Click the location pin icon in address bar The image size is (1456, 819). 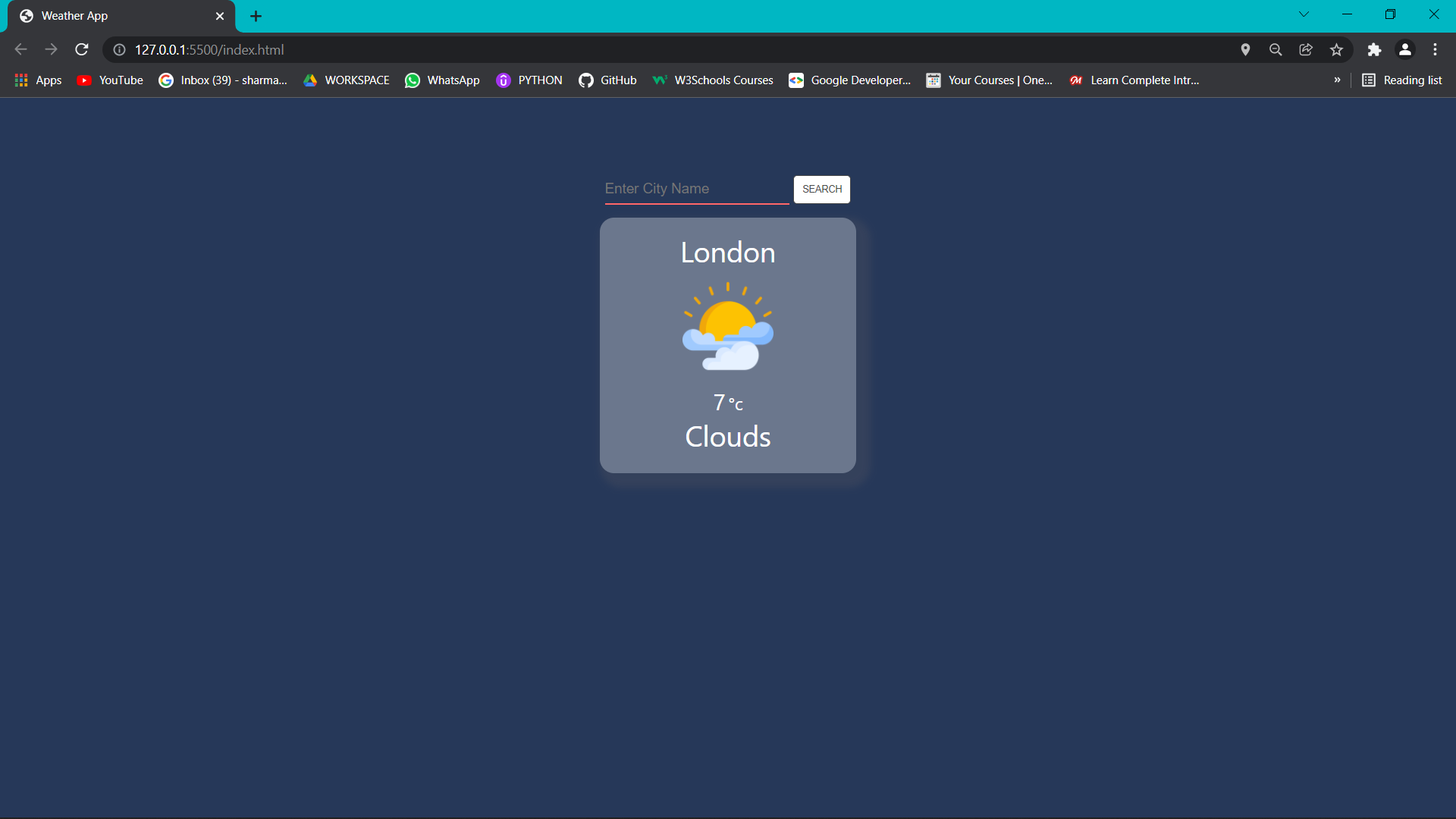click(1245, 49)
